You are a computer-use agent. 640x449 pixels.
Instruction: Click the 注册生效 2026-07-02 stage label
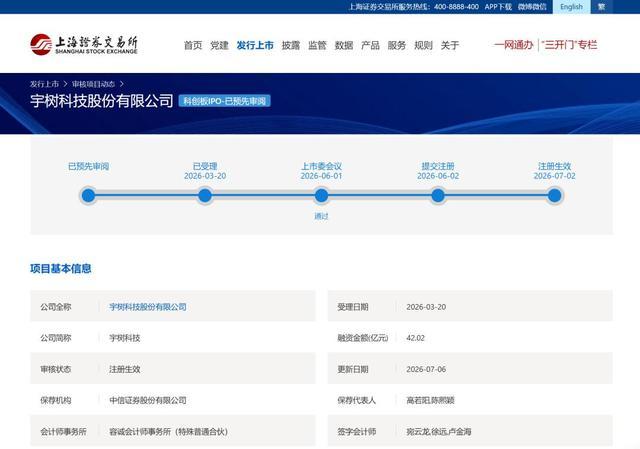[554, 171]
